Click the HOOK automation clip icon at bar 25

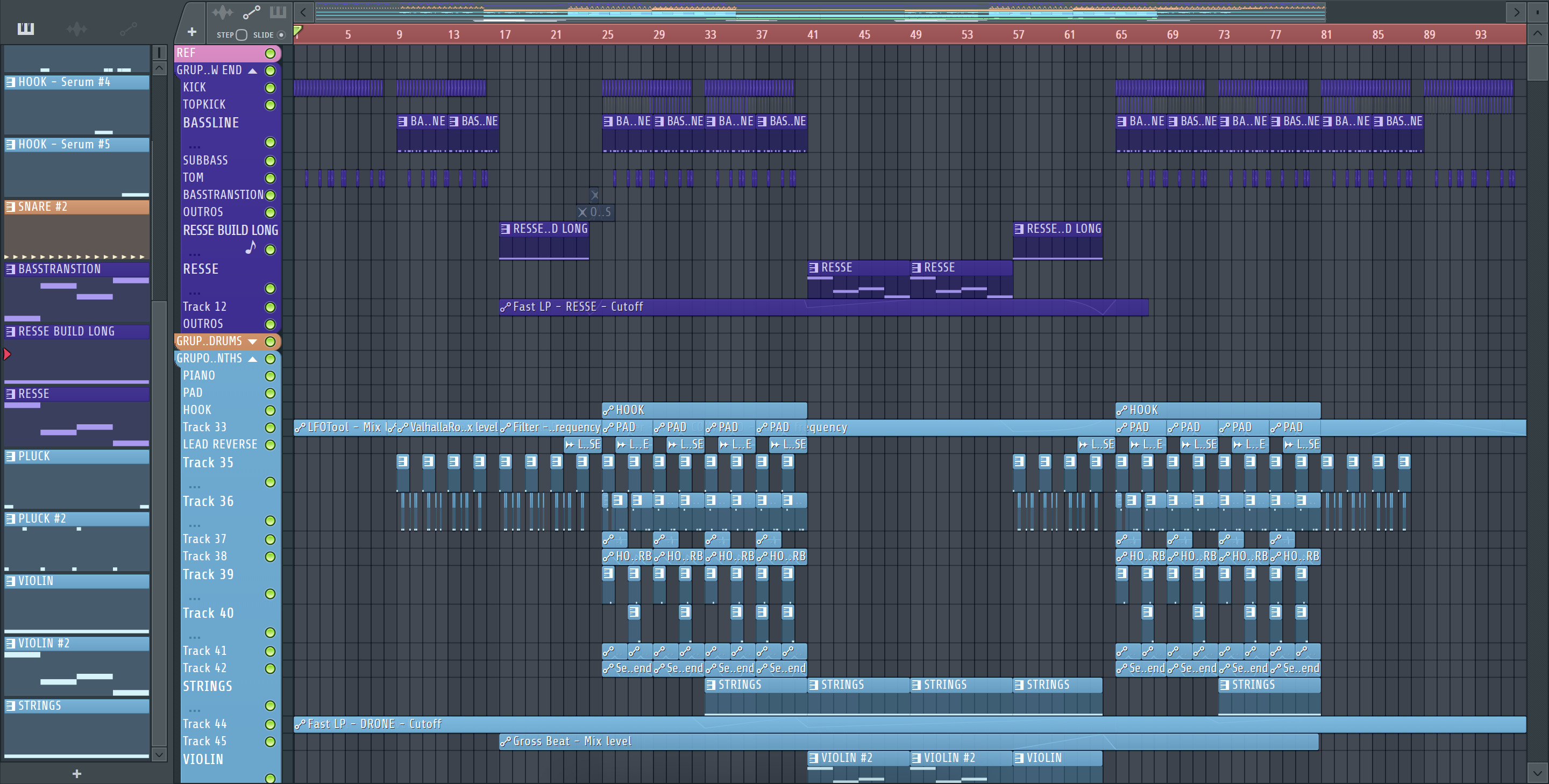click(x=608, y=411)
